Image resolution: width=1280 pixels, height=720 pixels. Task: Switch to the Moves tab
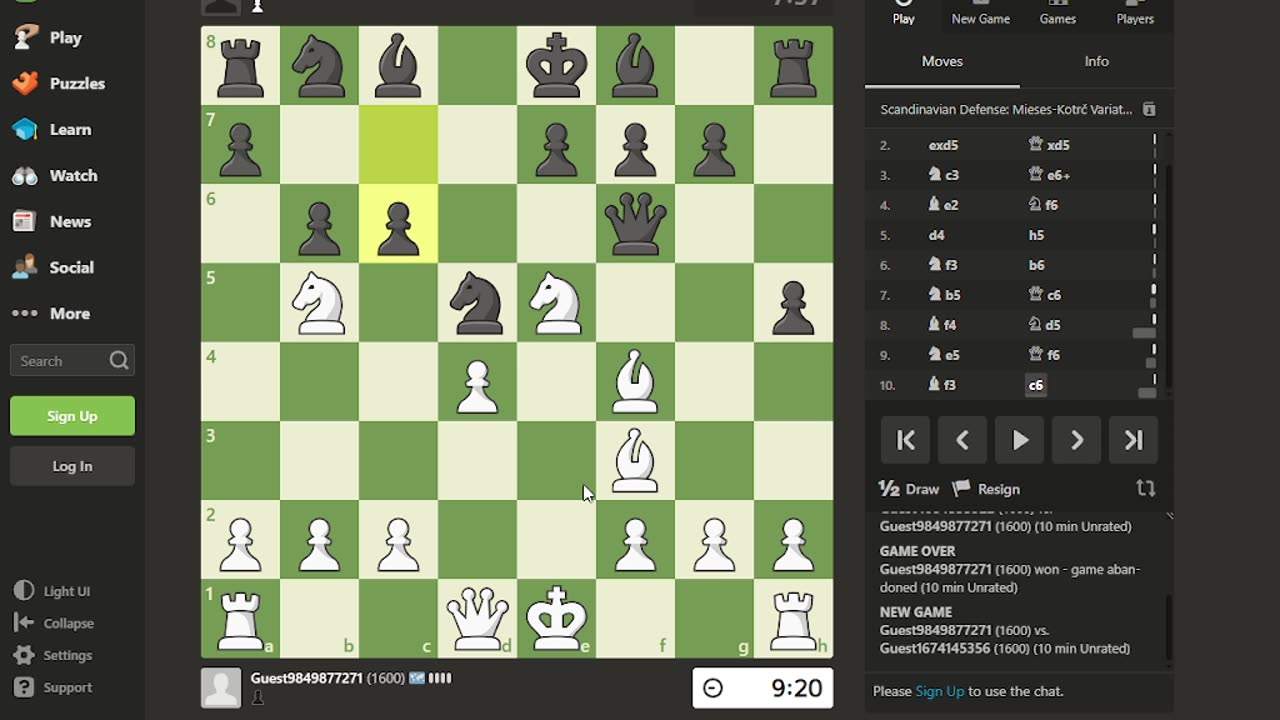pyautogui.click(x=942, y=61)
